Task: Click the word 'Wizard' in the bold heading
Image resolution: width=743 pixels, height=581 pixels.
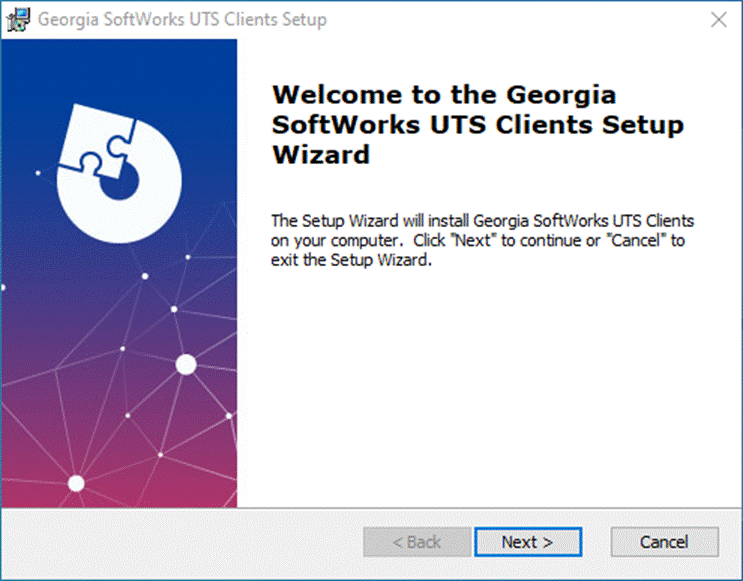Action: click(321, 154)
